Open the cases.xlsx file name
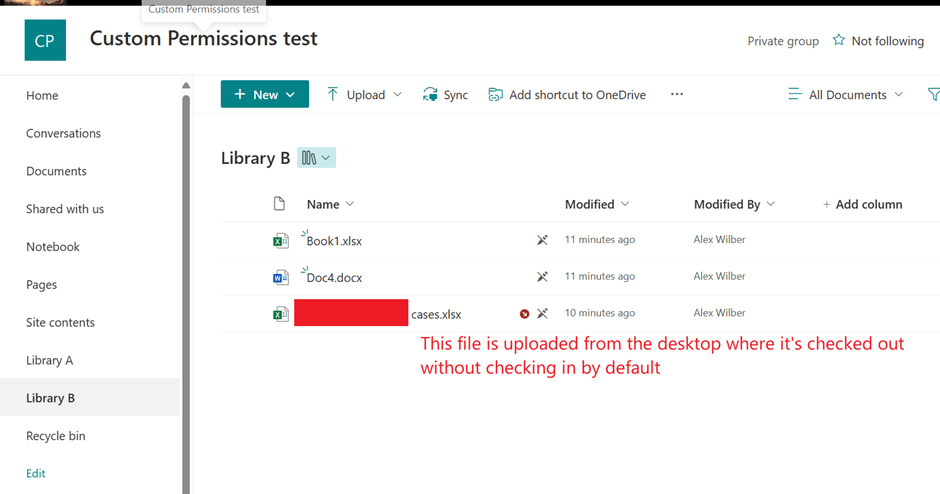The height and width of the screenshot is (494, 940). (436, 314)
